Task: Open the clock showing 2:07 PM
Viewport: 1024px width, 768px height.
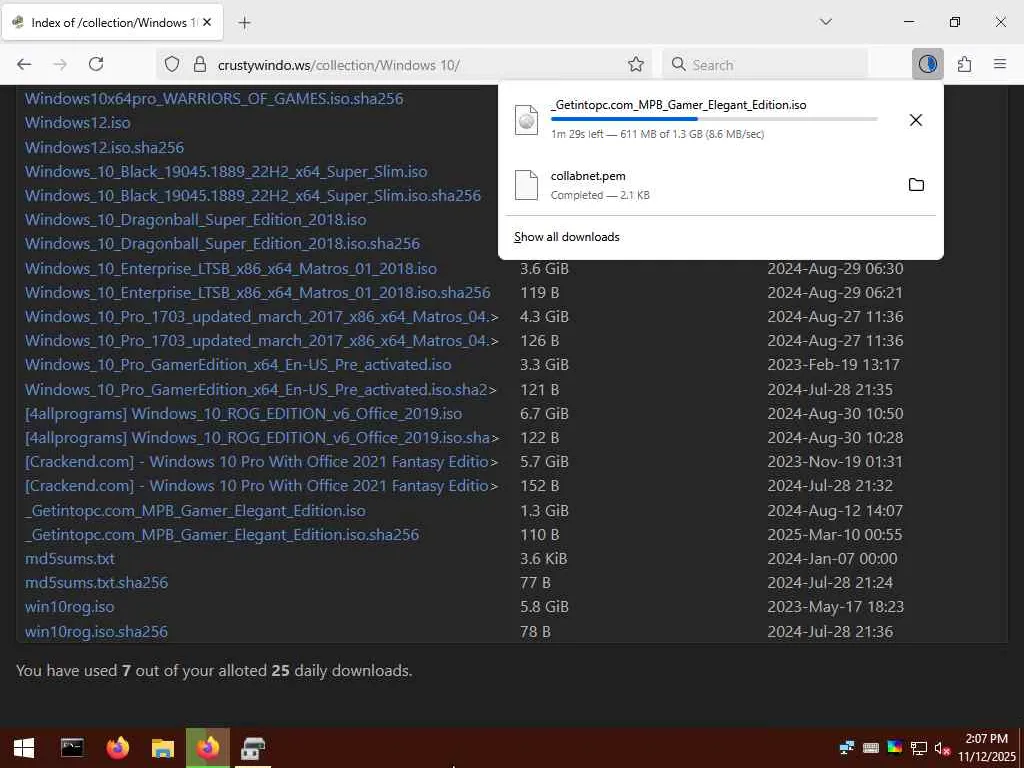Action: click(987, 748)
